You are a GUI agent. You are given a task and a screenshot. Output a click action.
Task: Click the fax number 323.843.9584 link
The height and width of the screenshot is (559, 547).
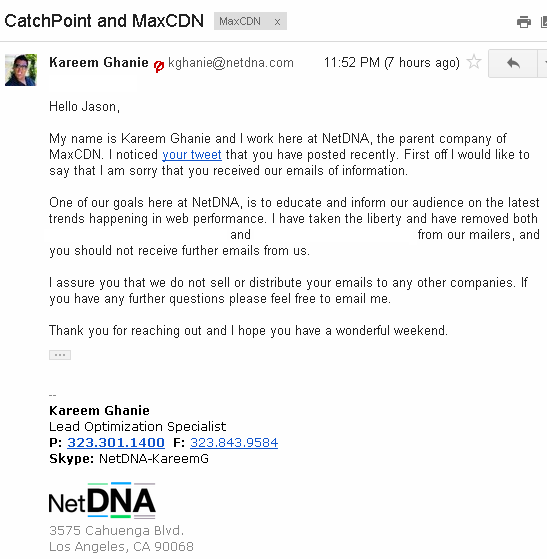click(234, 442)
